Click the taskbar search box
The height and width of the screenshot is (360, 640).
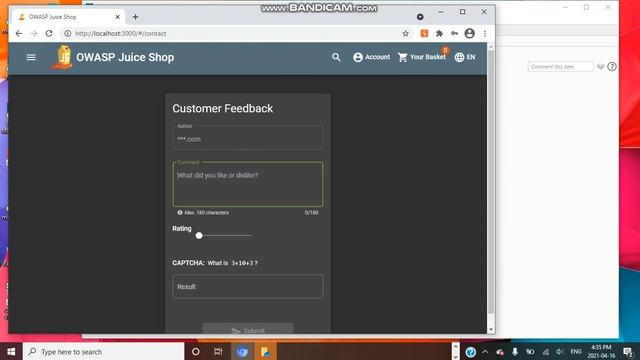point(104,351)
